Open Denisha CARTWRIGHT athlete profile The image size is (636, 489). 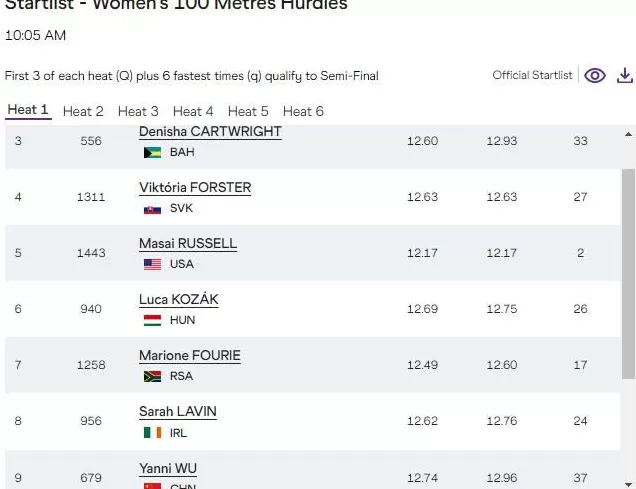point(210,132)
